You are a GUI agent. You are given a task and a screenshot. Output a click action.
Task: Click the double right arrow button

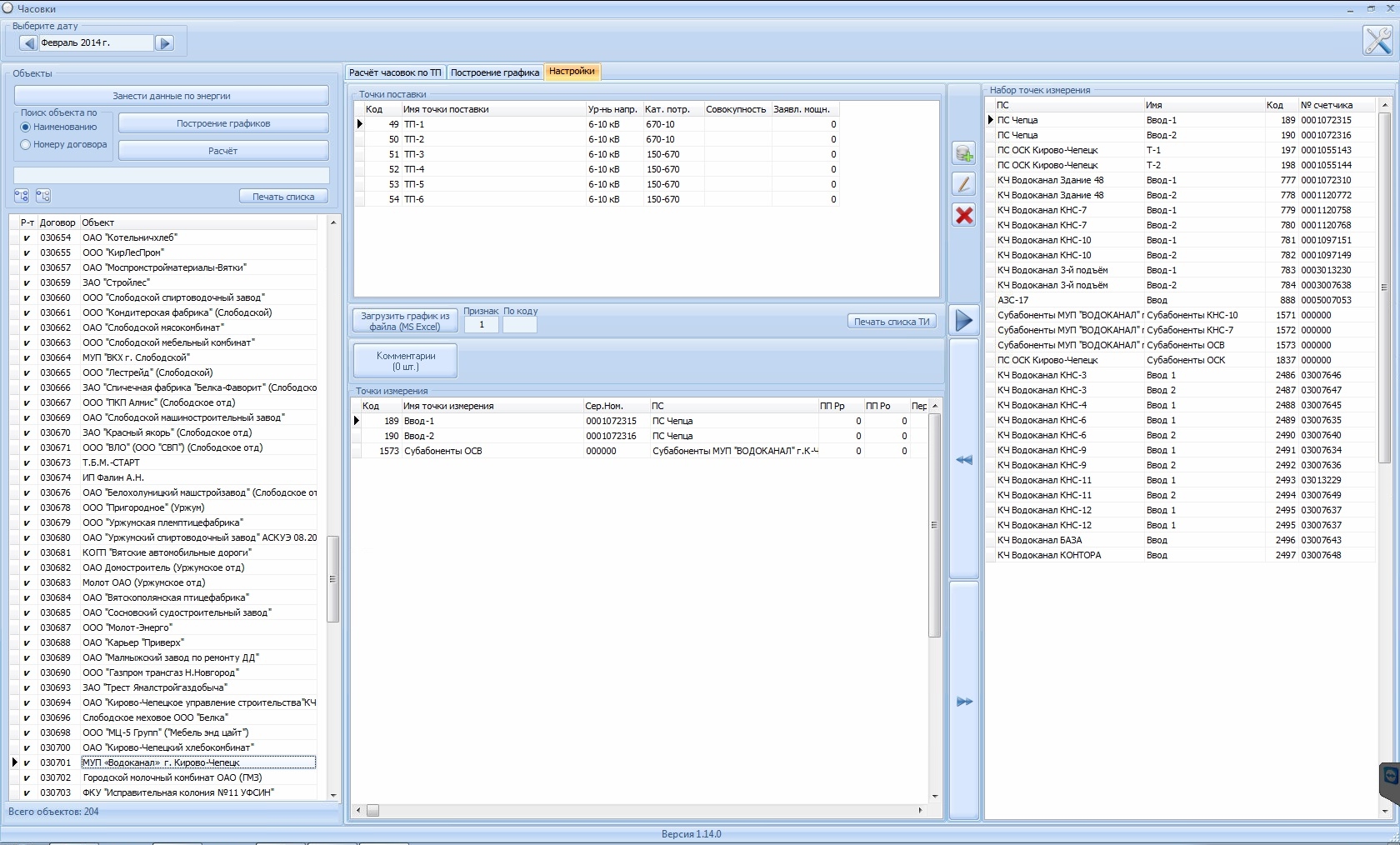964,702
